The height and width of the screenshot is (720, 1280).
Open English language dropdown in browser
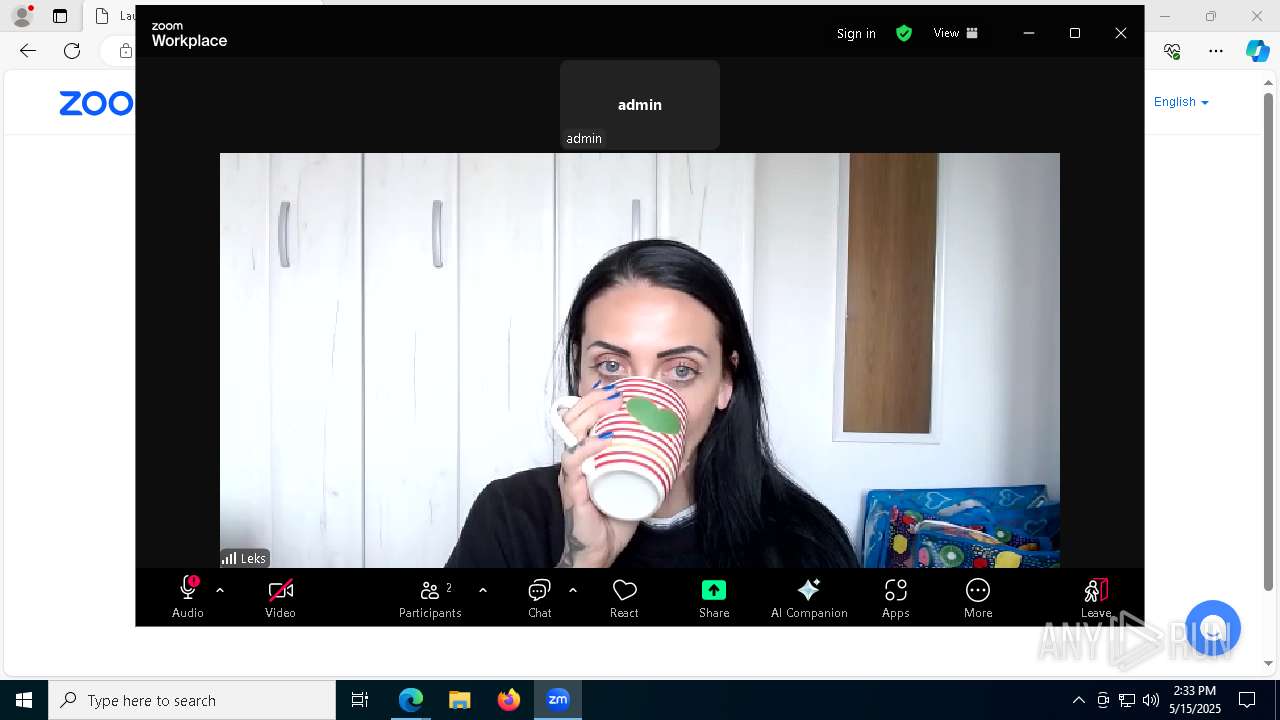click(x=1181, y=102)
